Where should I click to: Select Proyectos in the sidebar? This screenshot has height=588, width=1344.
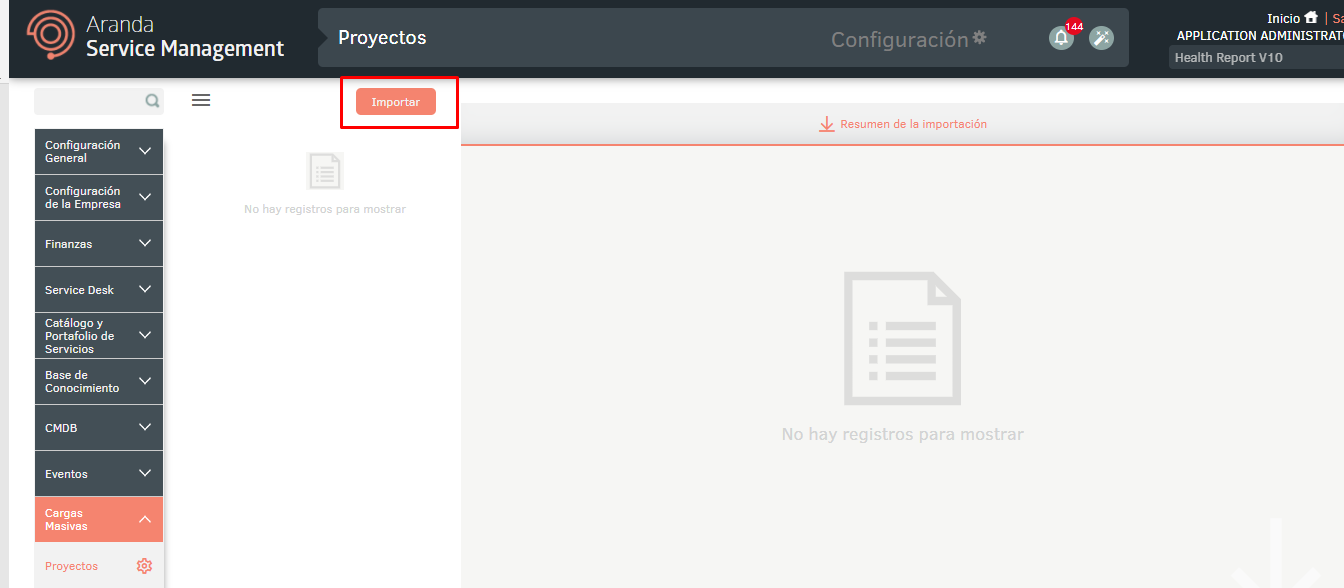[x=71, y=566]
